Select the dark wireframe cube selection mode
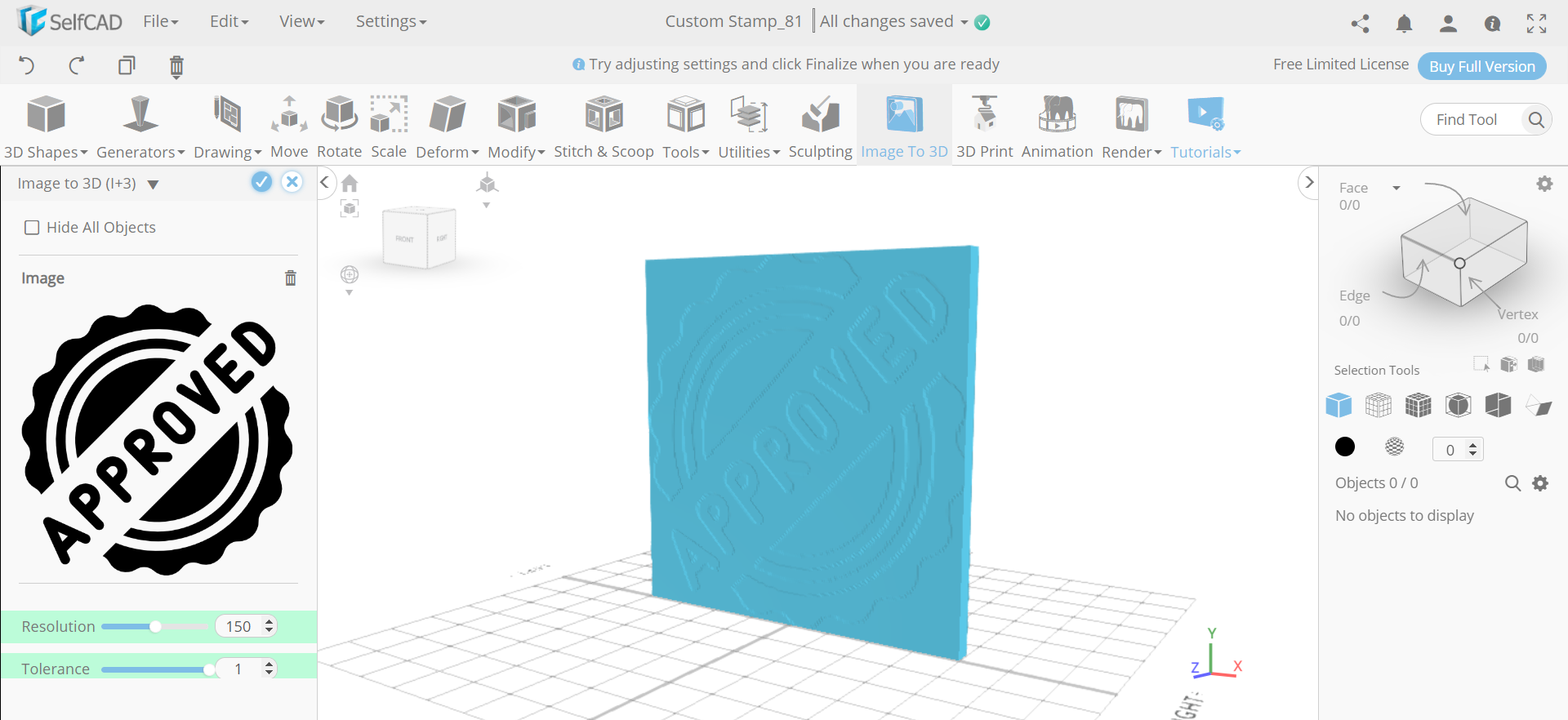The width and height of the screenshot is (1568, 720). coord(1419,405)
